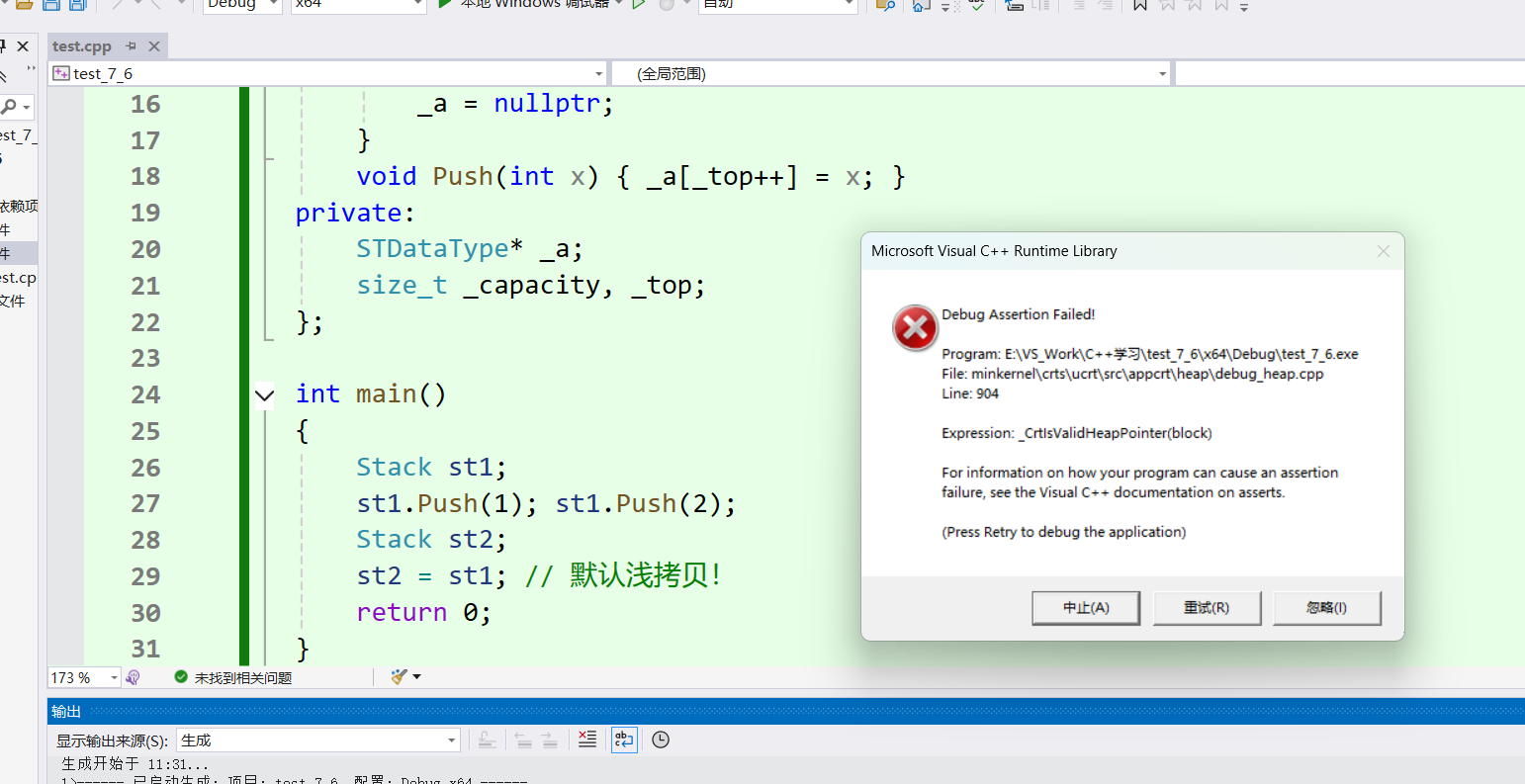Image resolution: width=1525 pixels, height=784 pixels.
Task: Click 'size_t _capacity, _top;' declaration line
Action: [x=531, y=286]
